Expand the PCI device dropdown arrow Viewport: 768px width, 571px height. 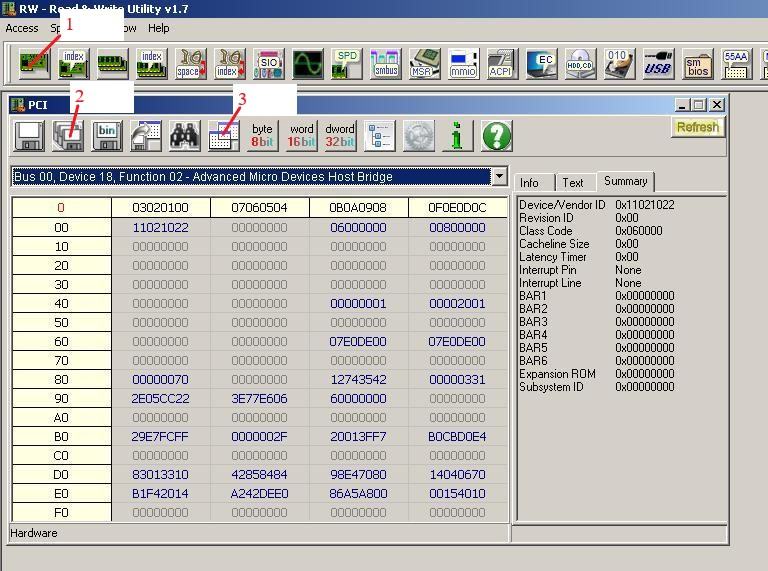(499, 176)
